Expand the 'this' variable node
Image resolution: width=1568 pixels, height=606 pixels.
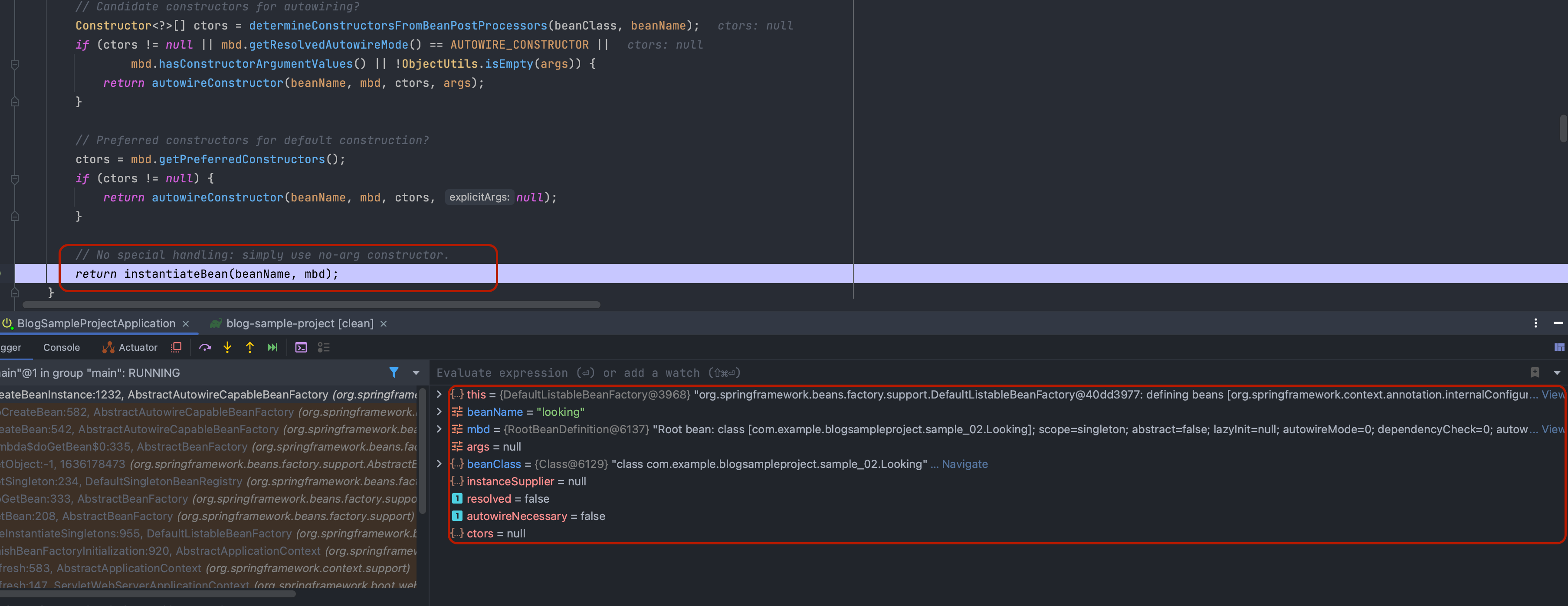pos(439,395)
